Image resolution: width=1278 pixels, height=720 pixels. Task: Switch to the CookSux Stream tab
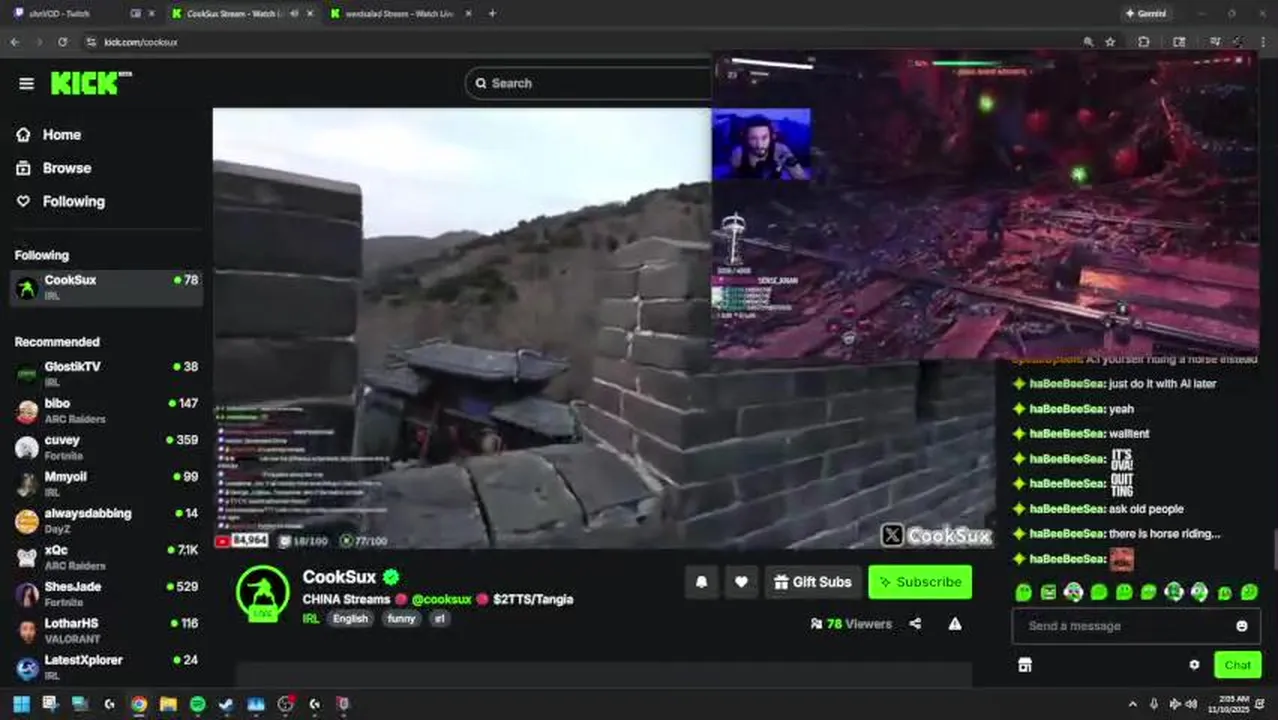(240, 14)
